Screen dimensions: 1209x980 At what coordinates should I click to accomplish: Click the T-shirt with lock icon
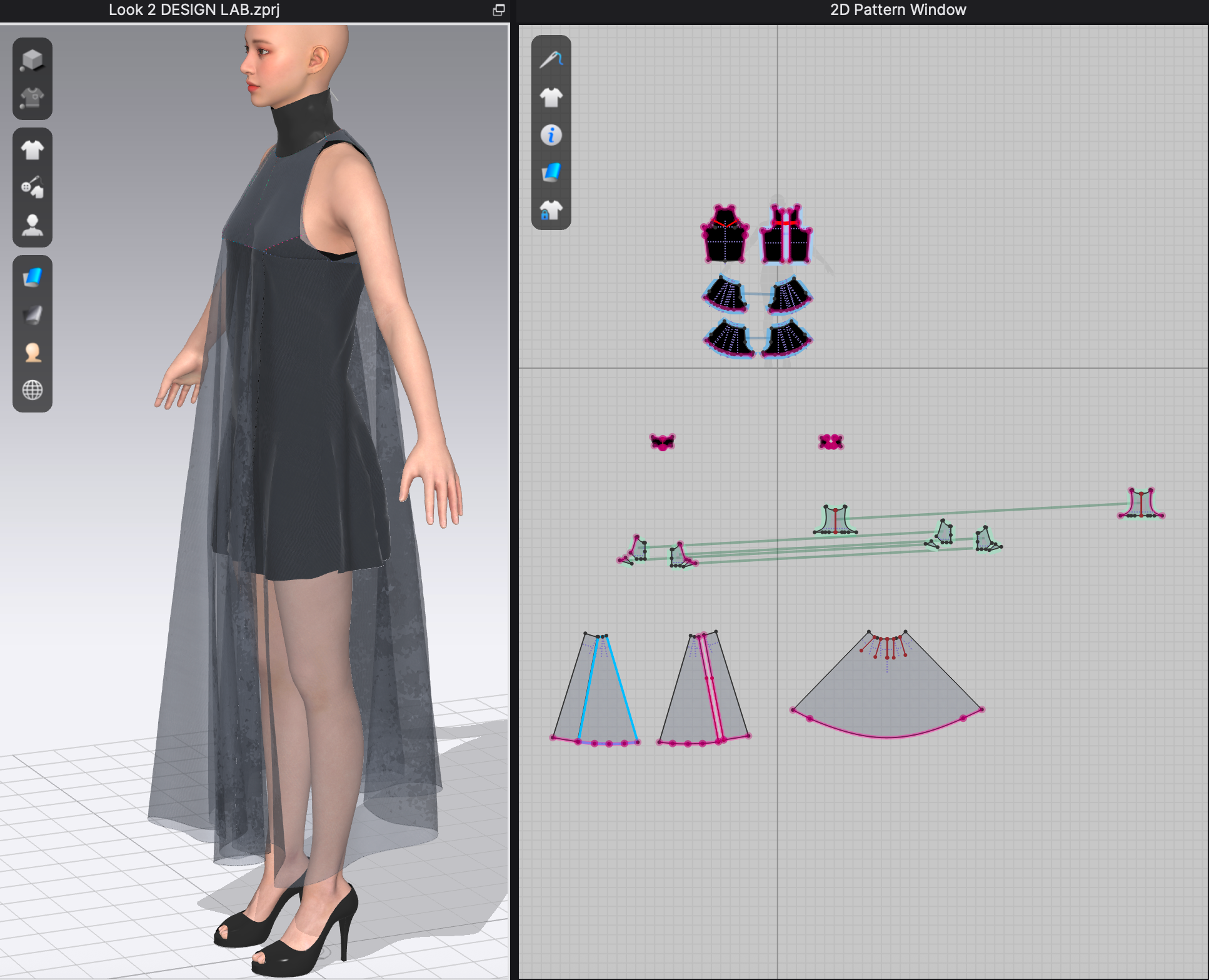[551, 210]
